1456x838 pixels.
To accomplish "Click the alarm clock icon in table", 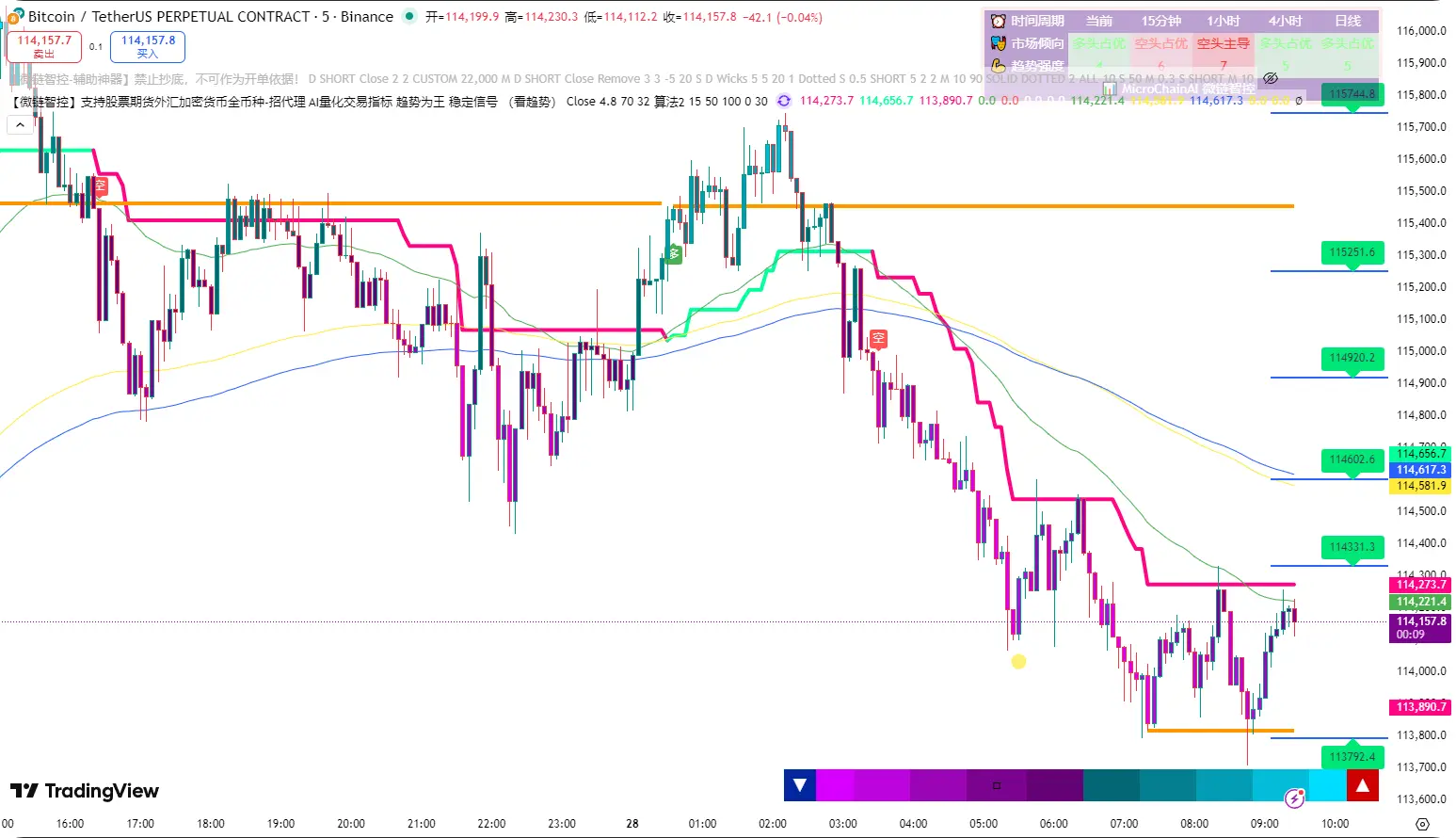I will click(999, 21).
